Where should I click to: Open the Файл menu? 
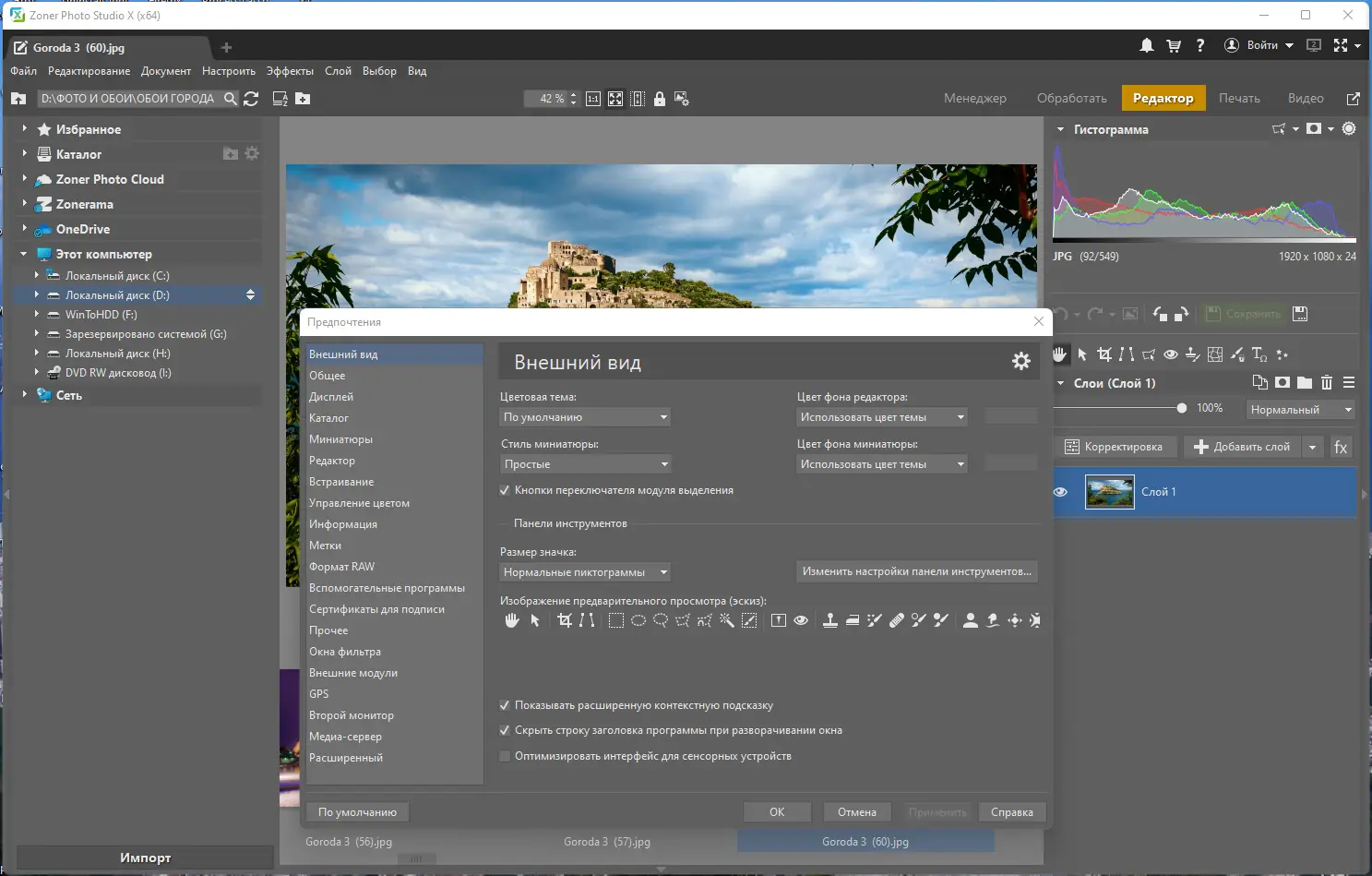coord(24,71)
